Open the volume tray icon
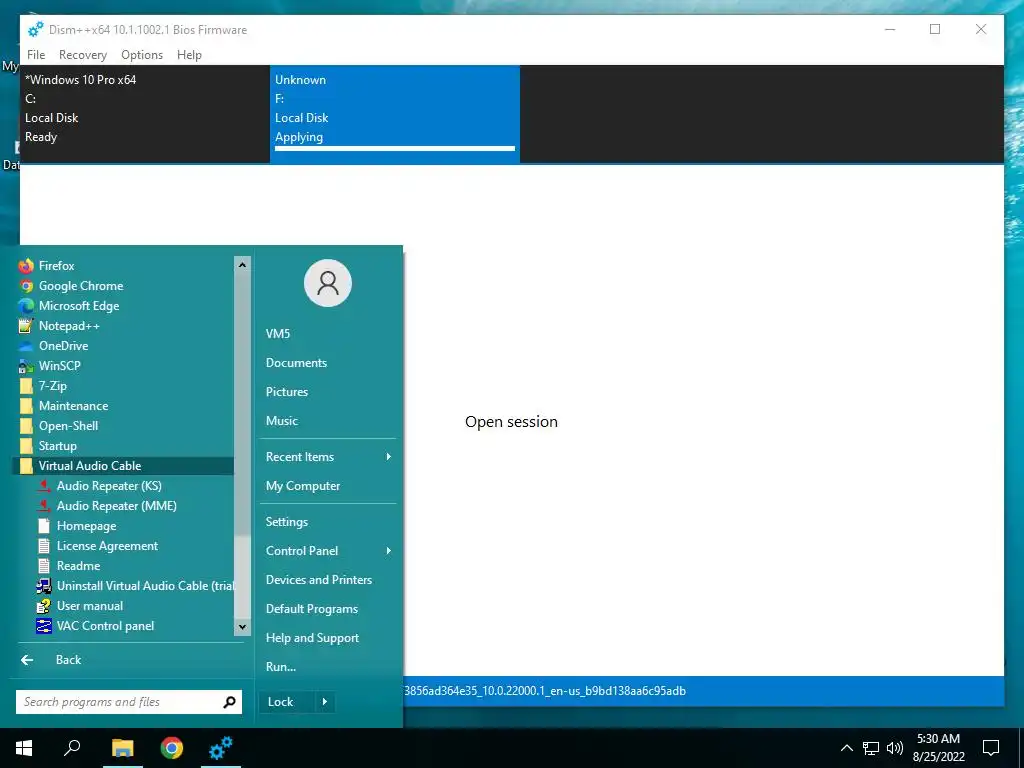The image size is (1024, 768). point(895,748)
